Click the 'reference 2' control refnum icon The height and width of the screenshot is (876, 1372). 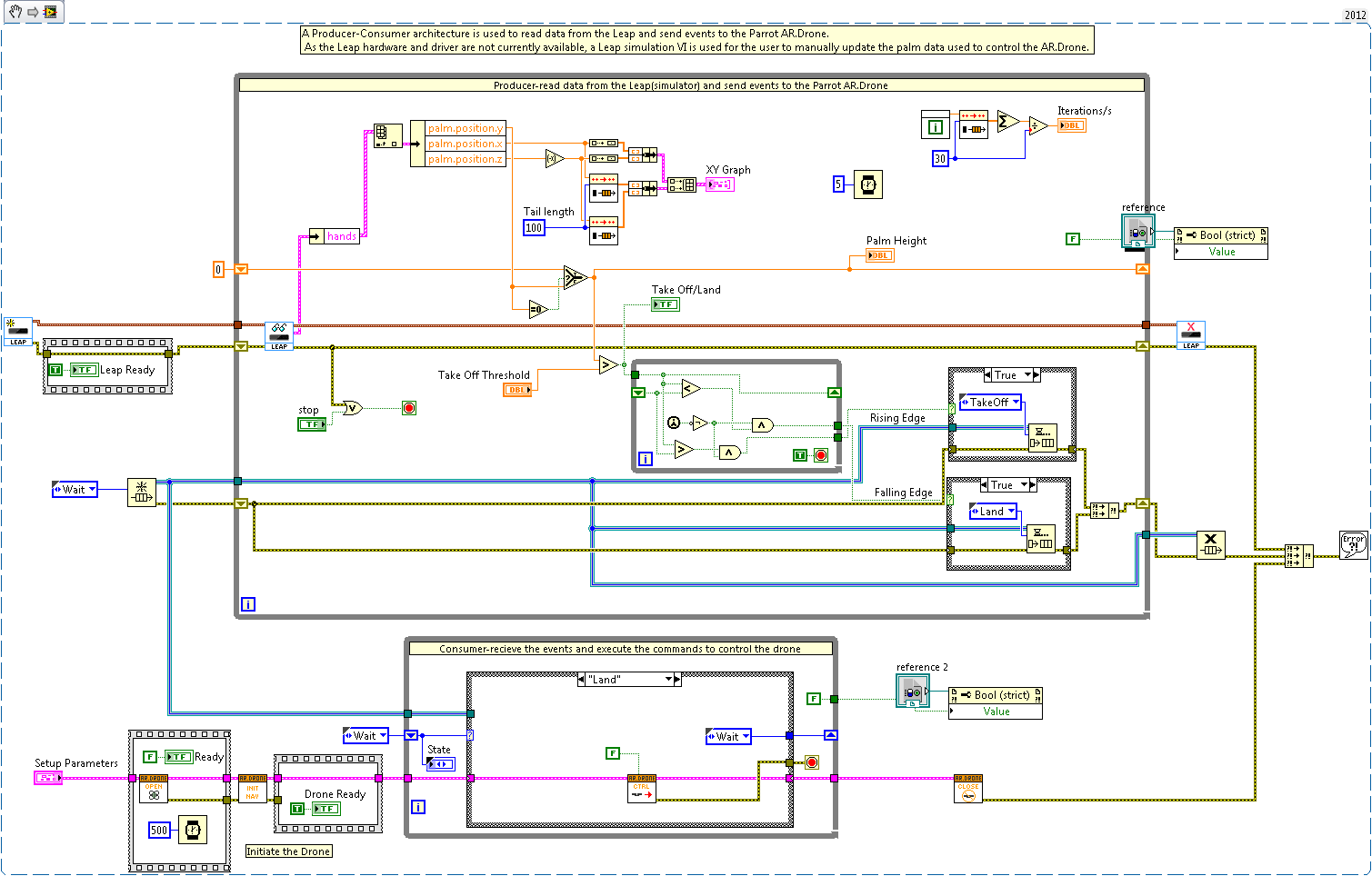(x=913, y=692)
